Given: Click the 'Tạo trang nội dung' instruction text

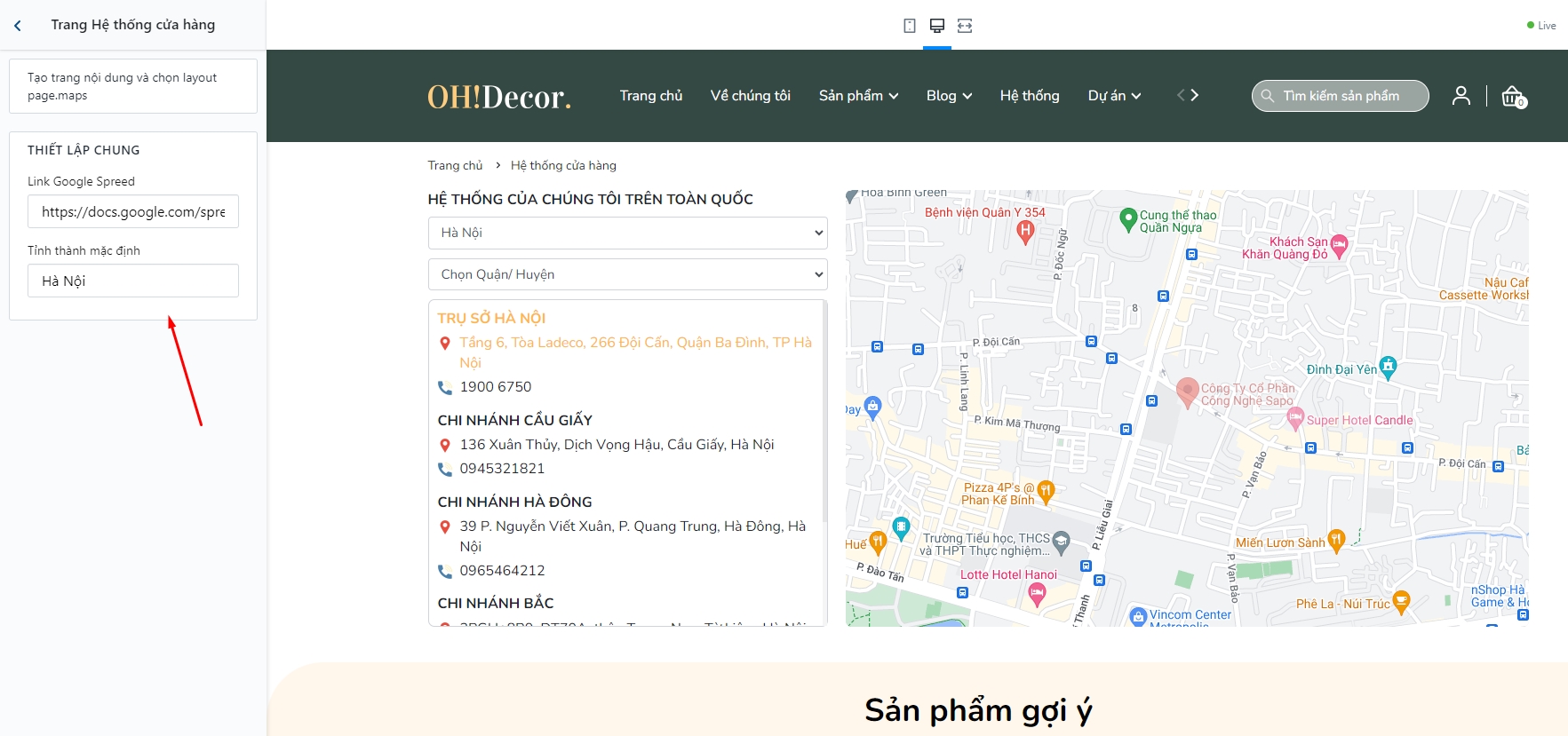Looking at the screenshot, I should coord(122,86).
